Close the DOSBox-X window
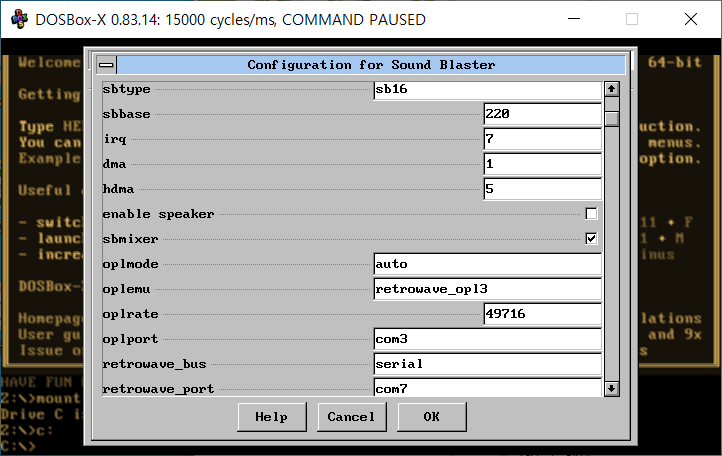The height and width of the screenshot is (456, 722). [691, 19]
